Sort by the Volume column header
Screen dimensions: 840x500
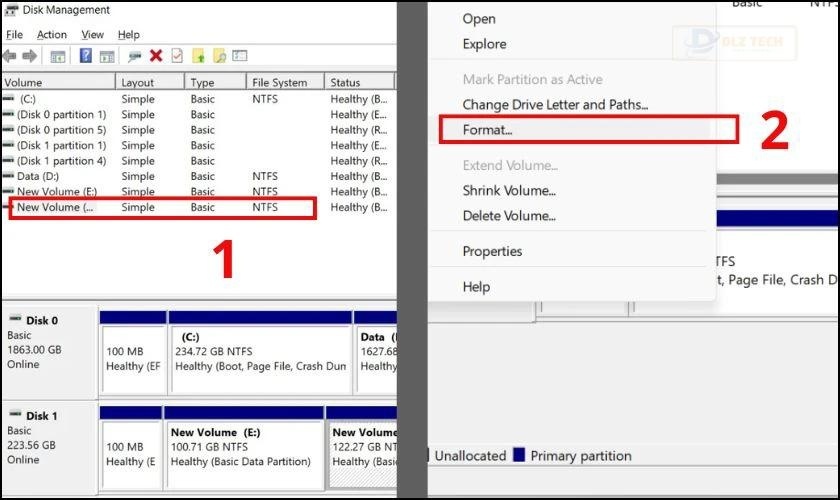(58, 83)
